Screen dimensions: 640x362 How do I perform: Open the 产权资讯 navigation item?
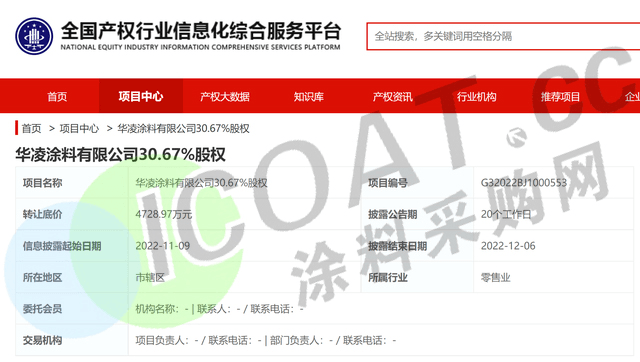393,96
